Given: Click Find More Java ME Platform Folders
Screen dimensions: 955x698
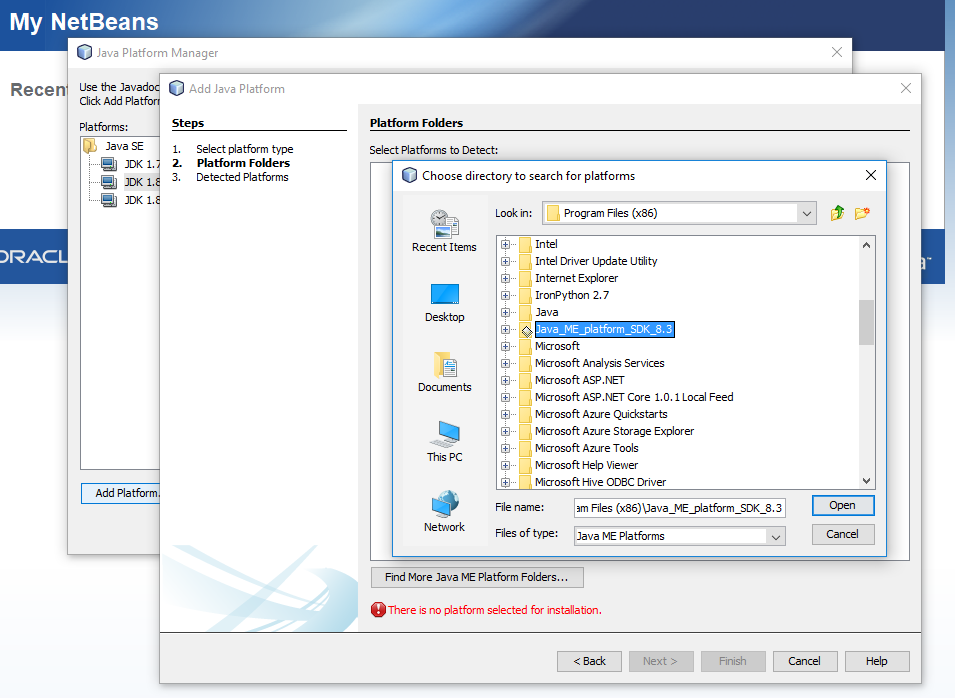Looking at the screenshot, I should 477,577.
